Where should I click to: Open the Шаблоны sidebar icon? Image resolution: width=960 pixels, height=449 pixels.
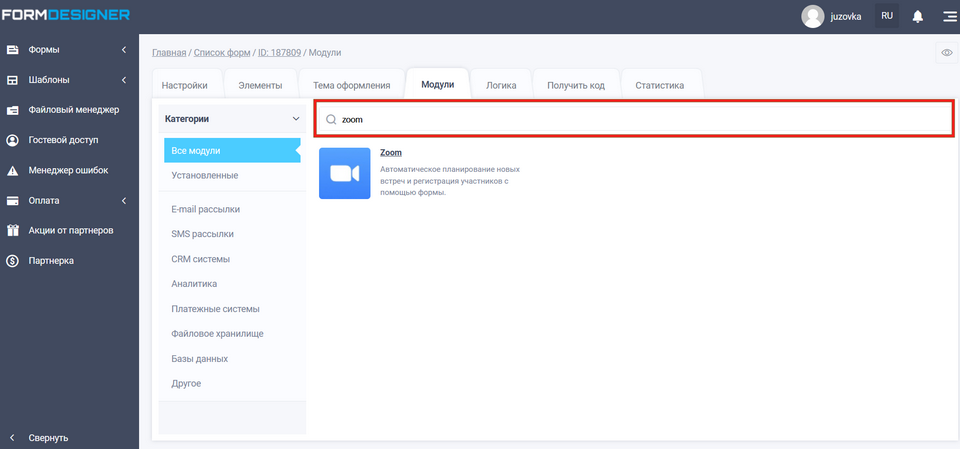point(12,80)
